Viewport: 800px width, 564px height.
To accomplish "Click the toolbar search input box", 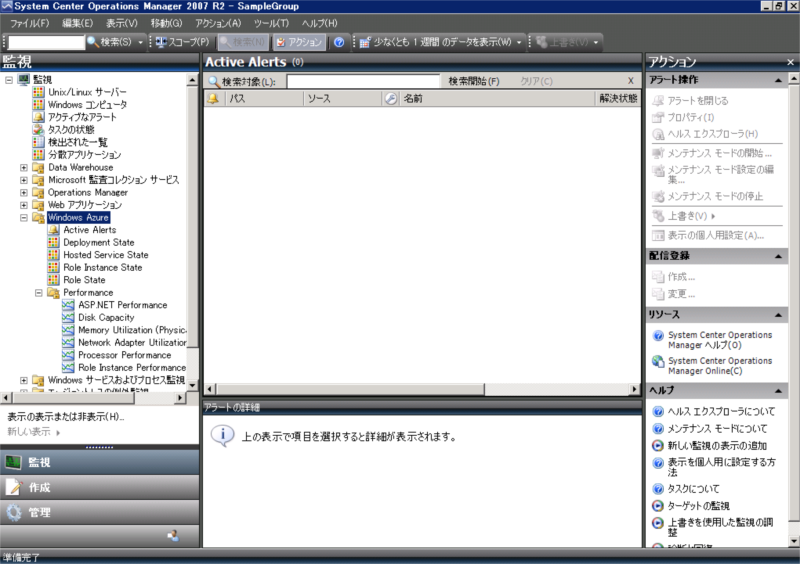I will pos(46,42).
